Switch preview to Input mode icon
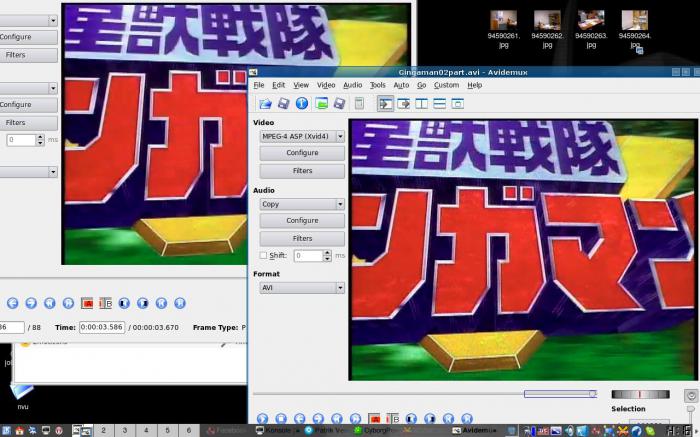Image resolution: width=700 pixels, height=437 pixels. point(385,104)
